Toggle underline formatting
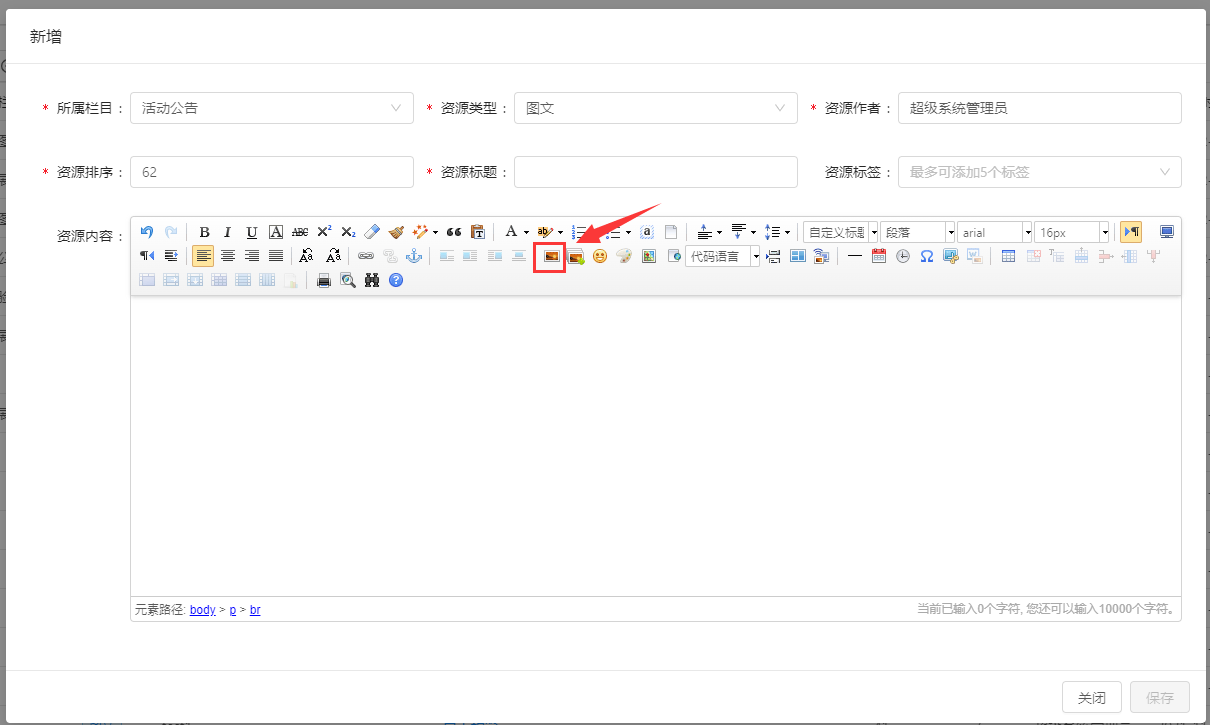The height and width of the screenshot is (725, 1210). click(252, 232)
